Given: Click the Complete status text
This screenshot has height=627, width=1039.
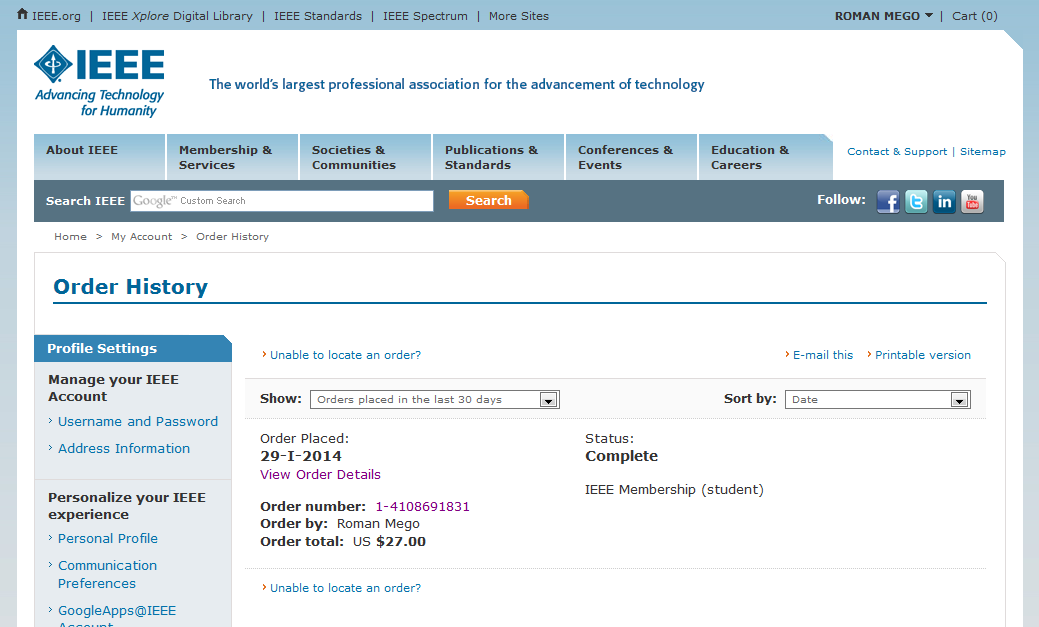Looking at the screenshot, I should 622,456.
